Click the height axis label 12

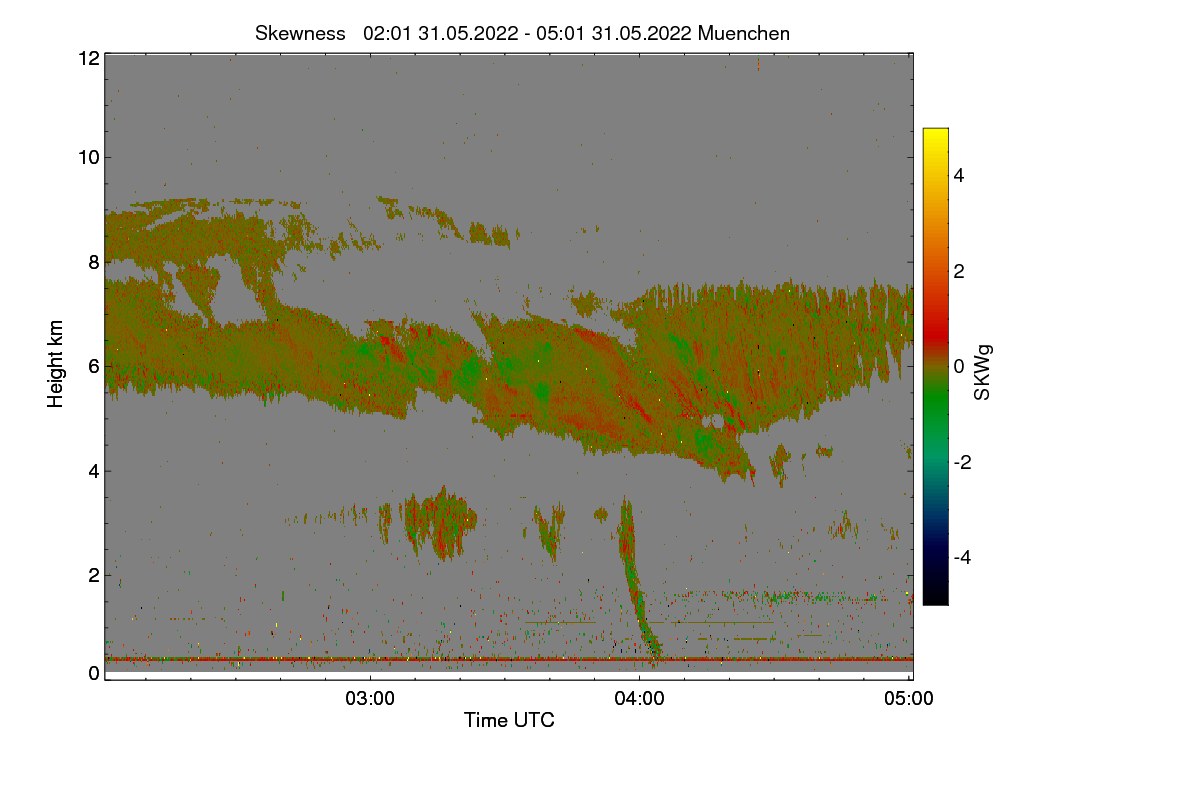(88, 58)
